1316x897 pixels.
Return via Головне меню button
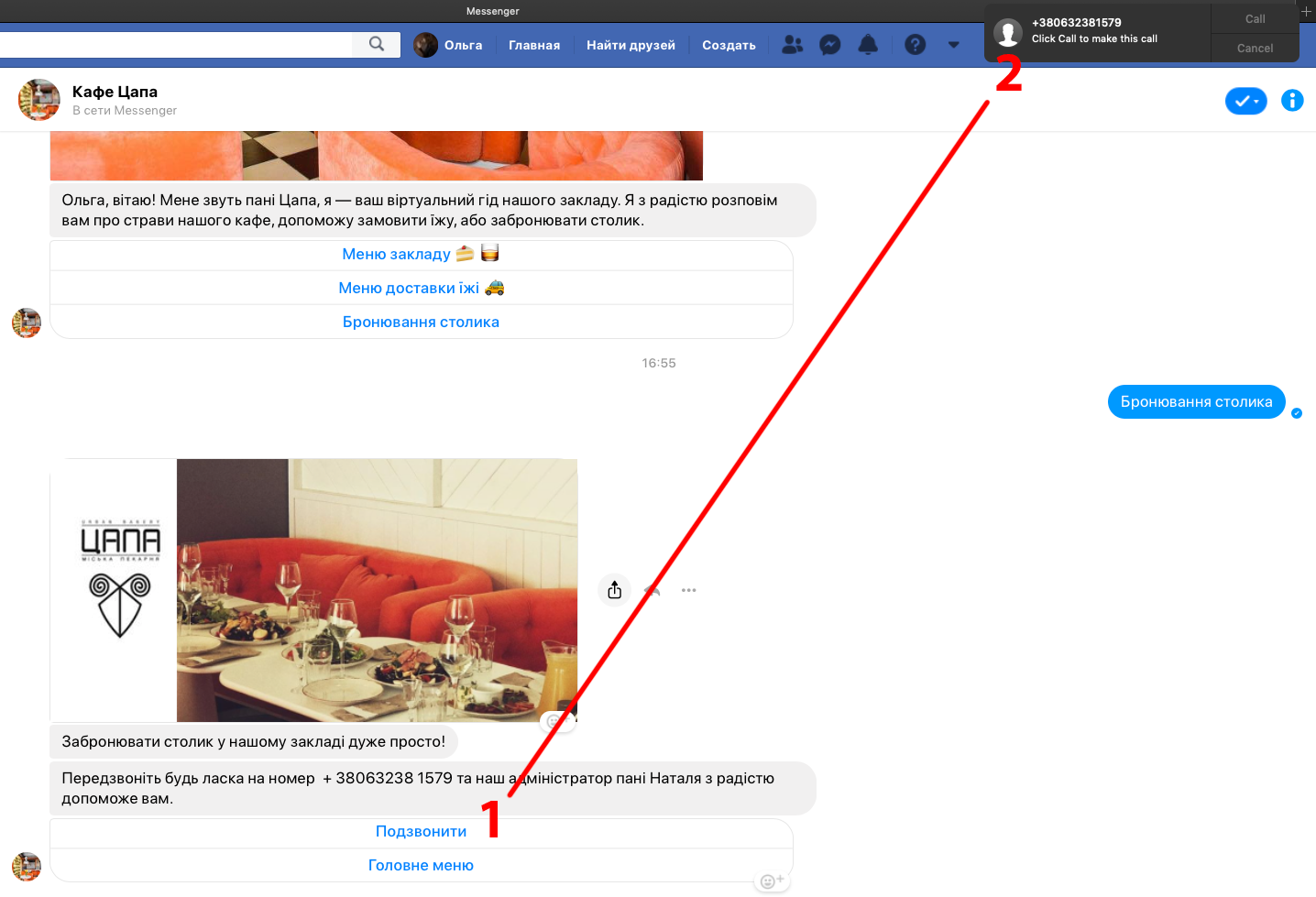coord(422,865)
